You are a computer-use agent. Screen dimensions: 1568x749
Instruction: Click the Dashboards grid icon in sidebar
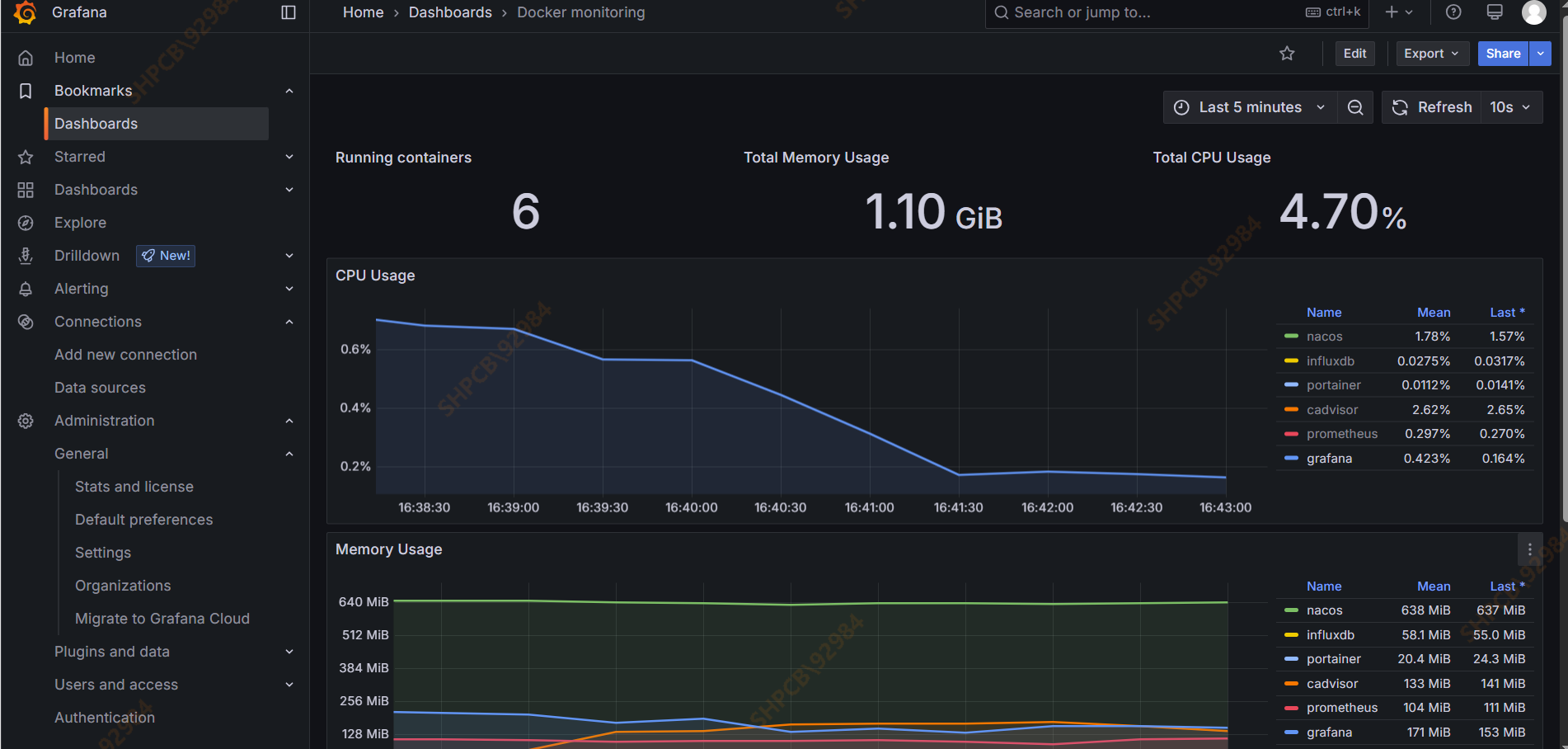26,190
